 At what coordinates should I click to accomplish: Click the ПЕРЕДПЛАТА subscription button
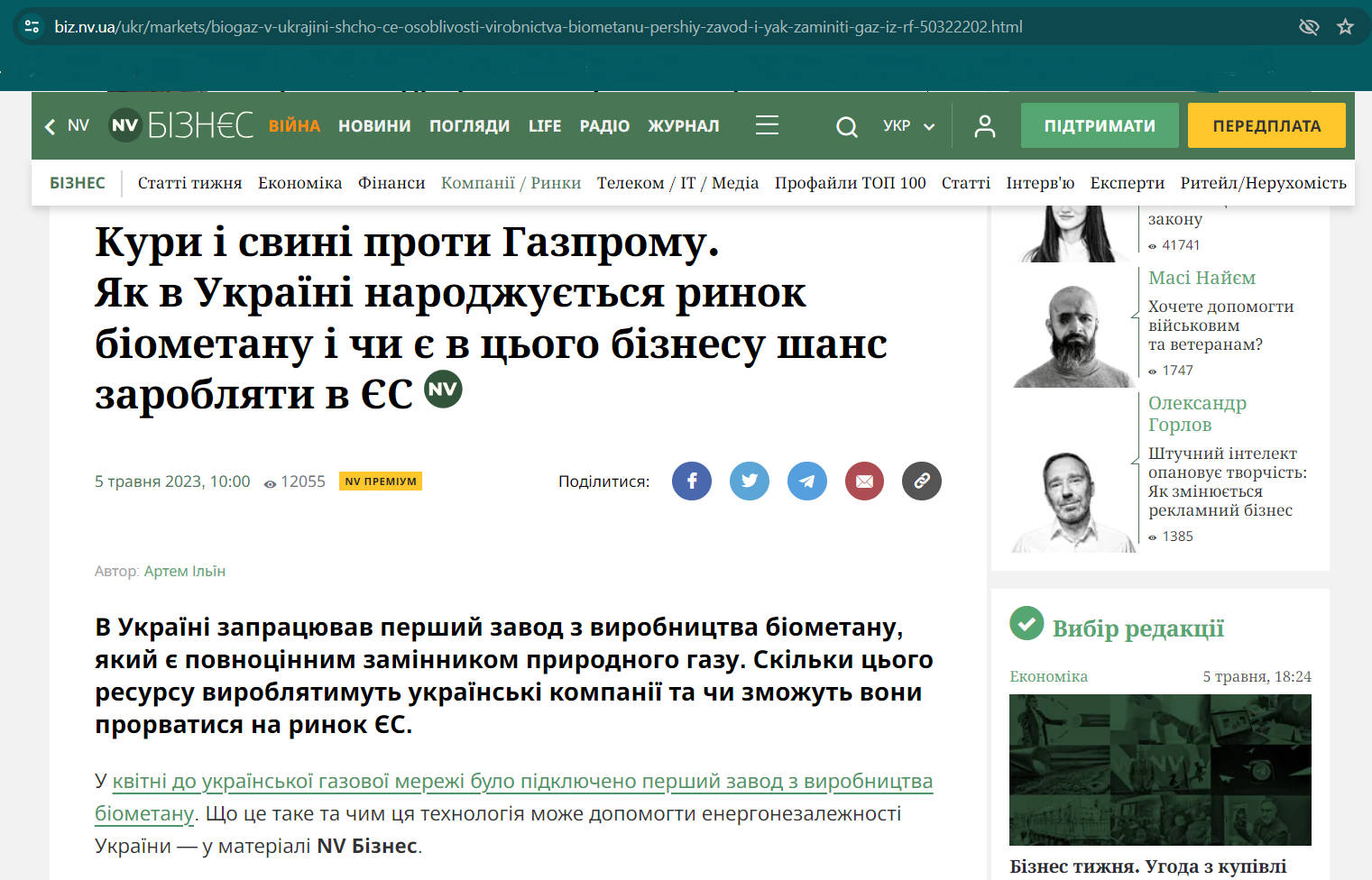coord(1266,126)
